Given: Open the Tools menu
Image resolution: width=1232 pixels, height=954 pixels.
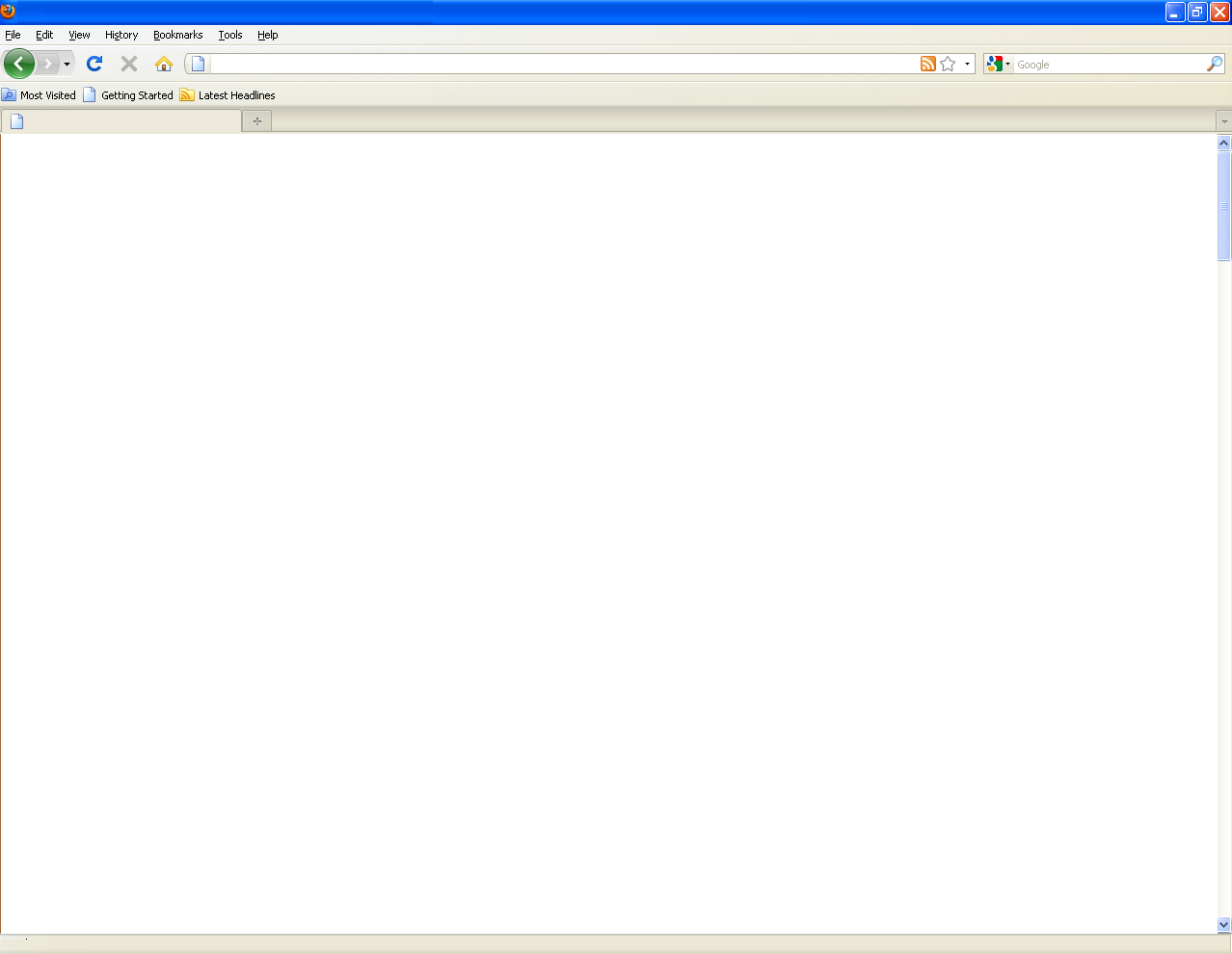Looking at the screenshot, I should (x=229, y=35).
